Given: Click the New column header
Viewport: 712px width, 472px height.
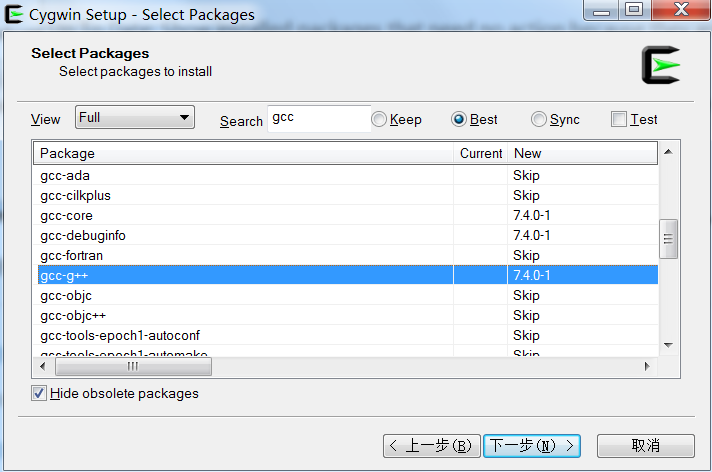Looking at the screenshot, I should 583,154.
